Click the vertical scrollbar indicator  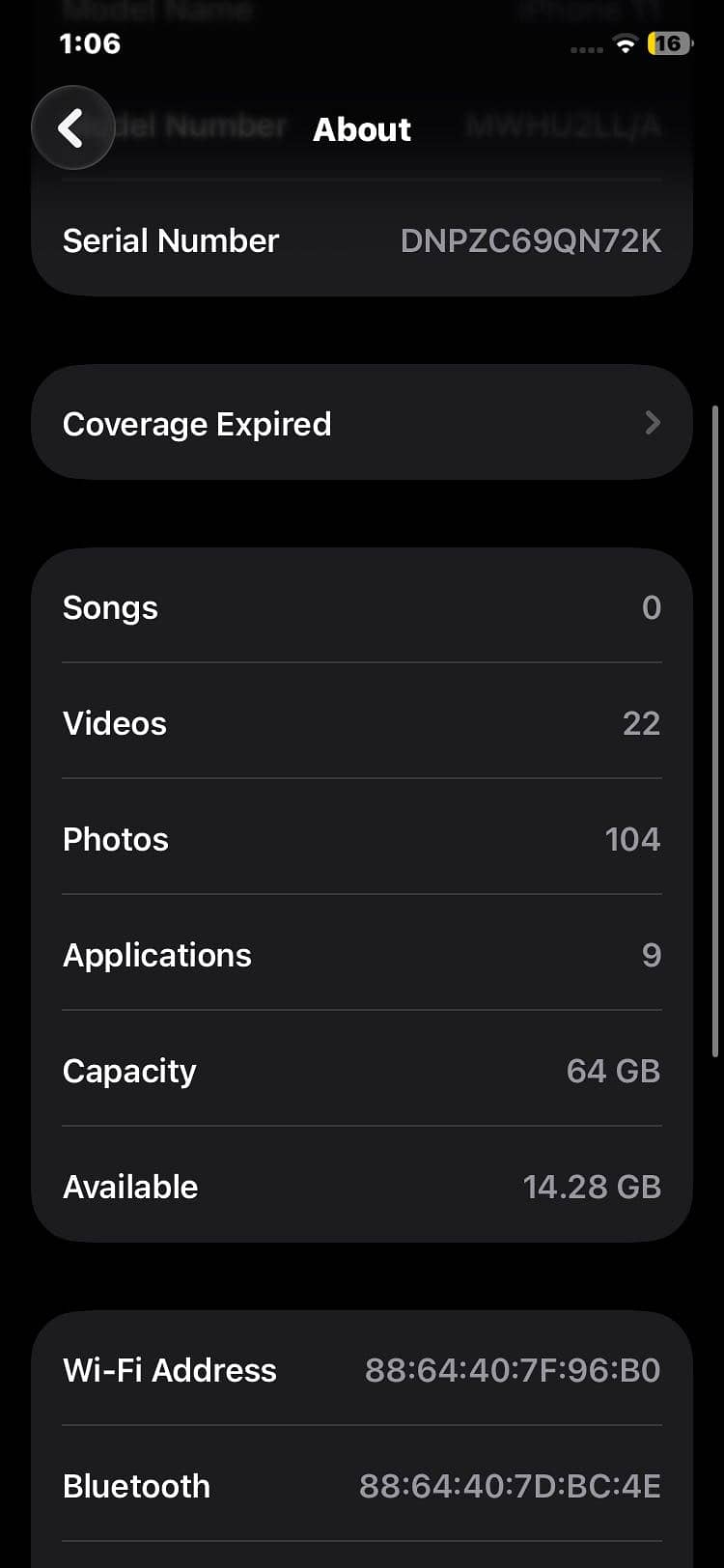[x=714, y=731]
